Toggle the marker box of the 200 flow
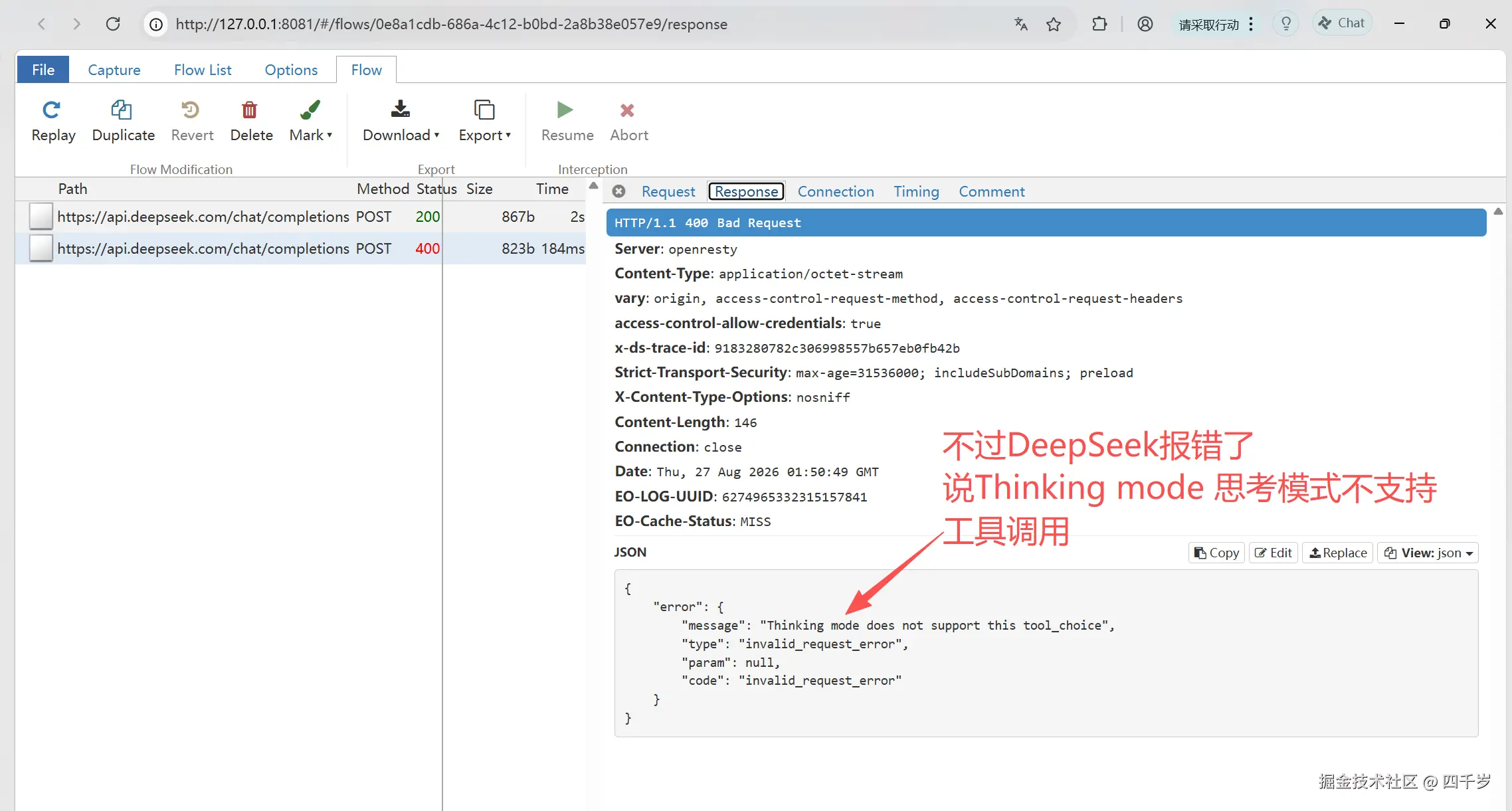This screenshot has height=811, width=1512. click(41, 217)
